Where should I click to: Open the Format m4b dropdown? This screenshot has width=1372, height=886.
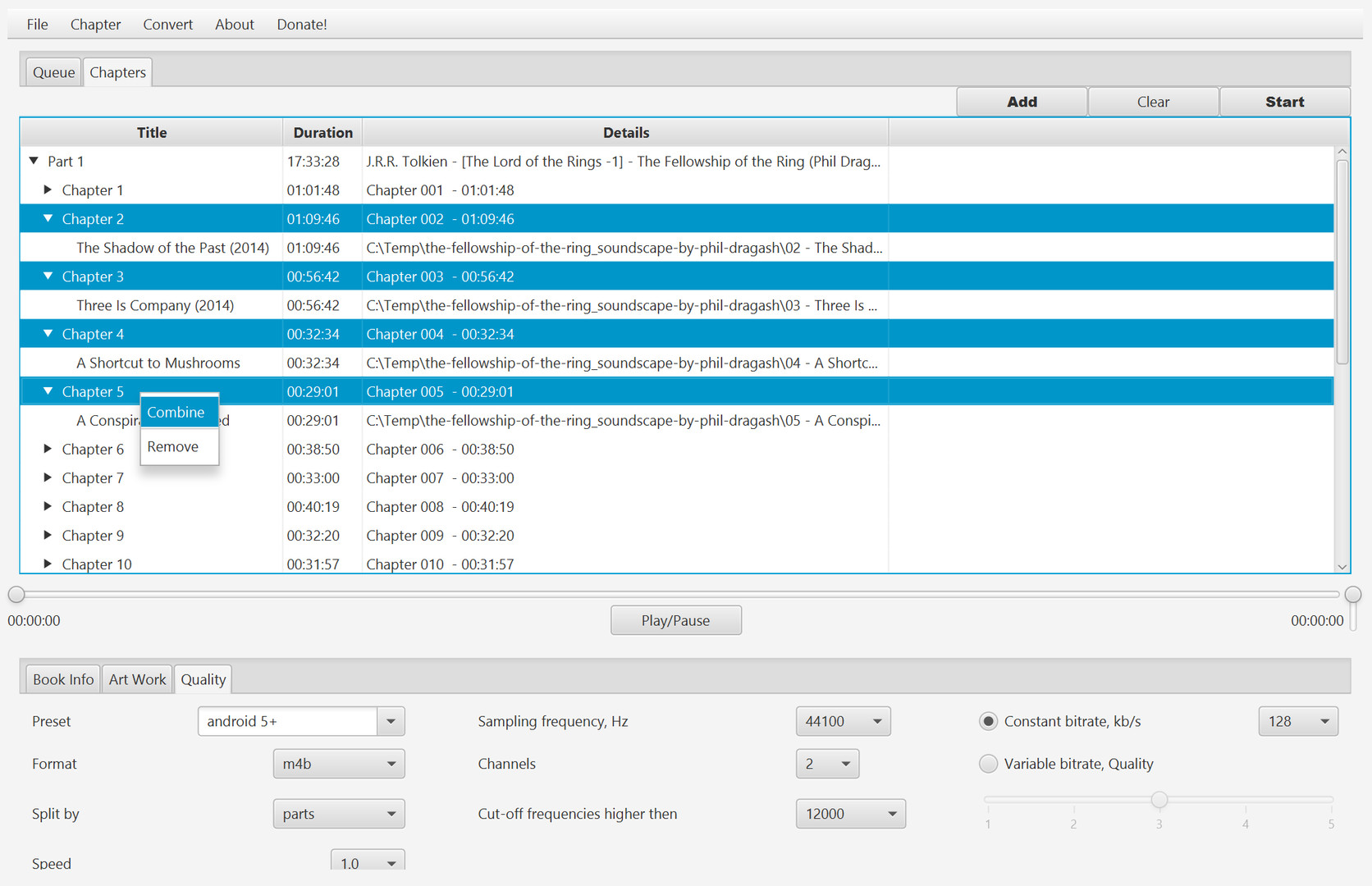pos(339,764)
